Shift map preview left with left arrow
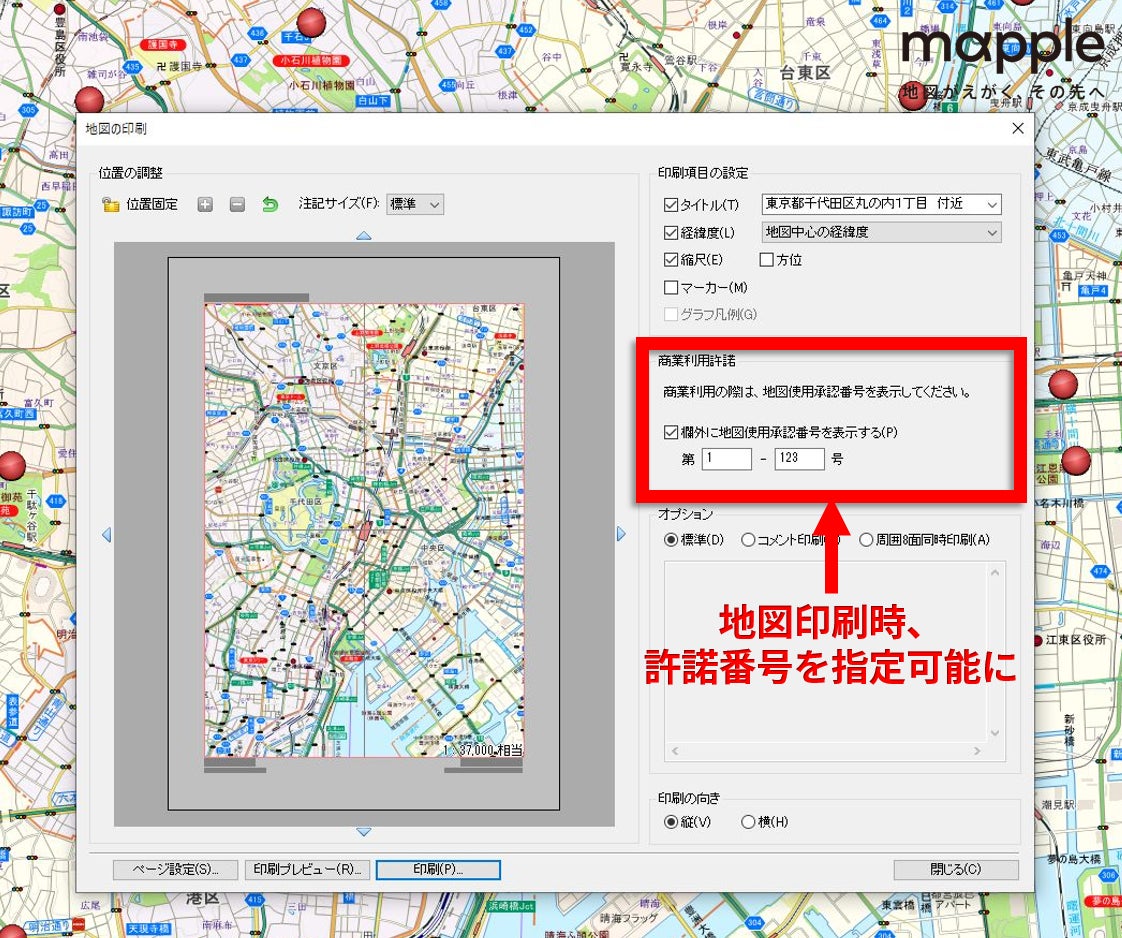This screenshot has width=1122, height=938. tap(107, 534)
